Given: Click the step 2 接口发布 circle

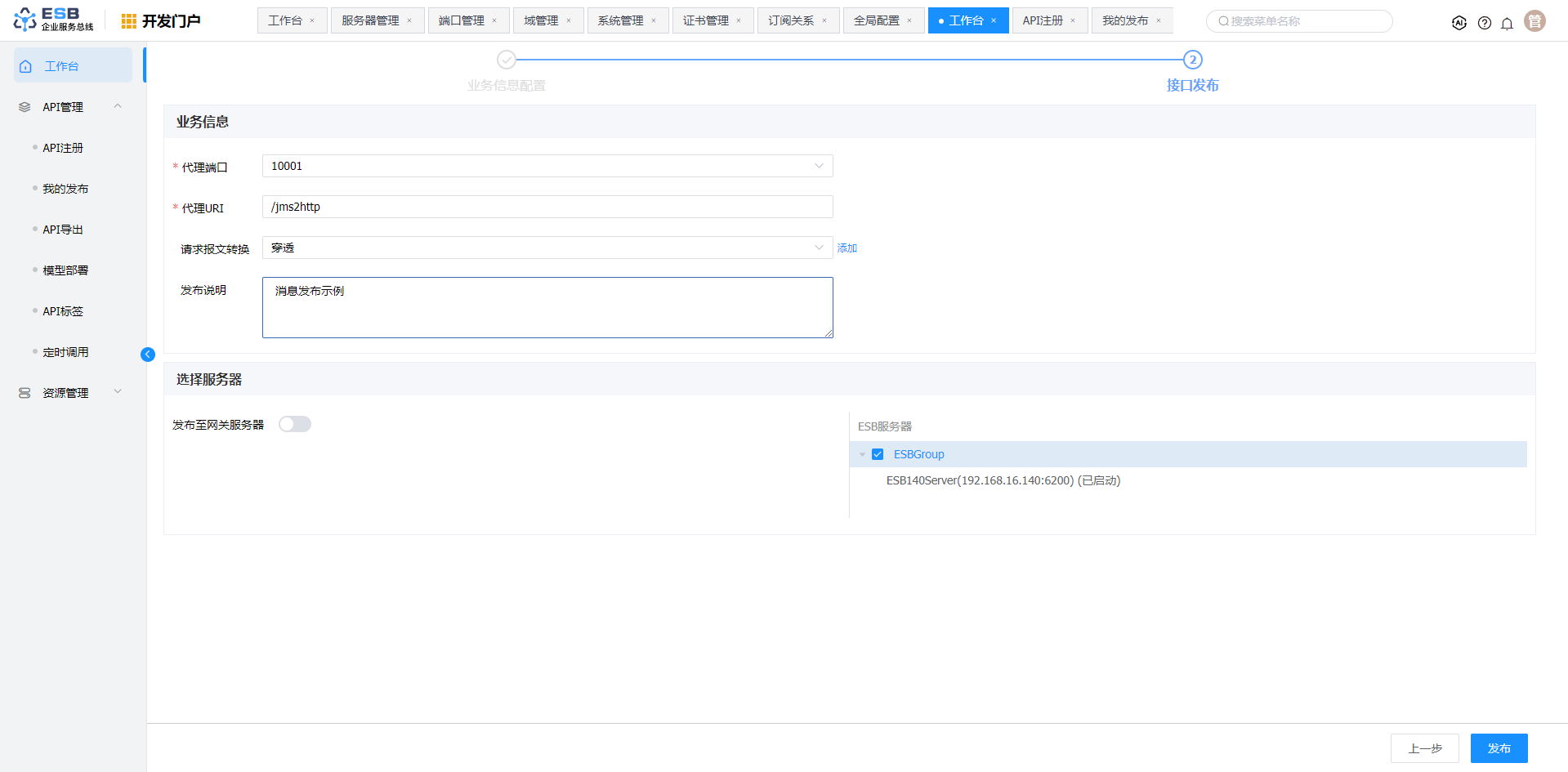Looking at the screenshot, I should click(x=1192, y=60).
